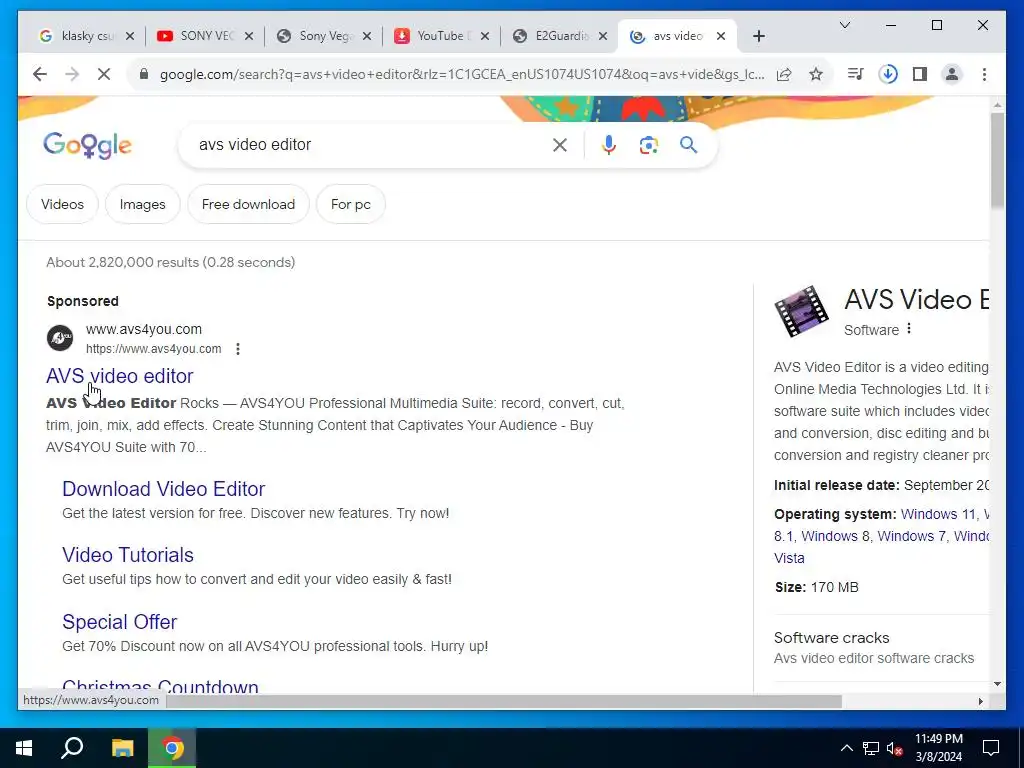Search by image with Google Lens

[648, 145]
